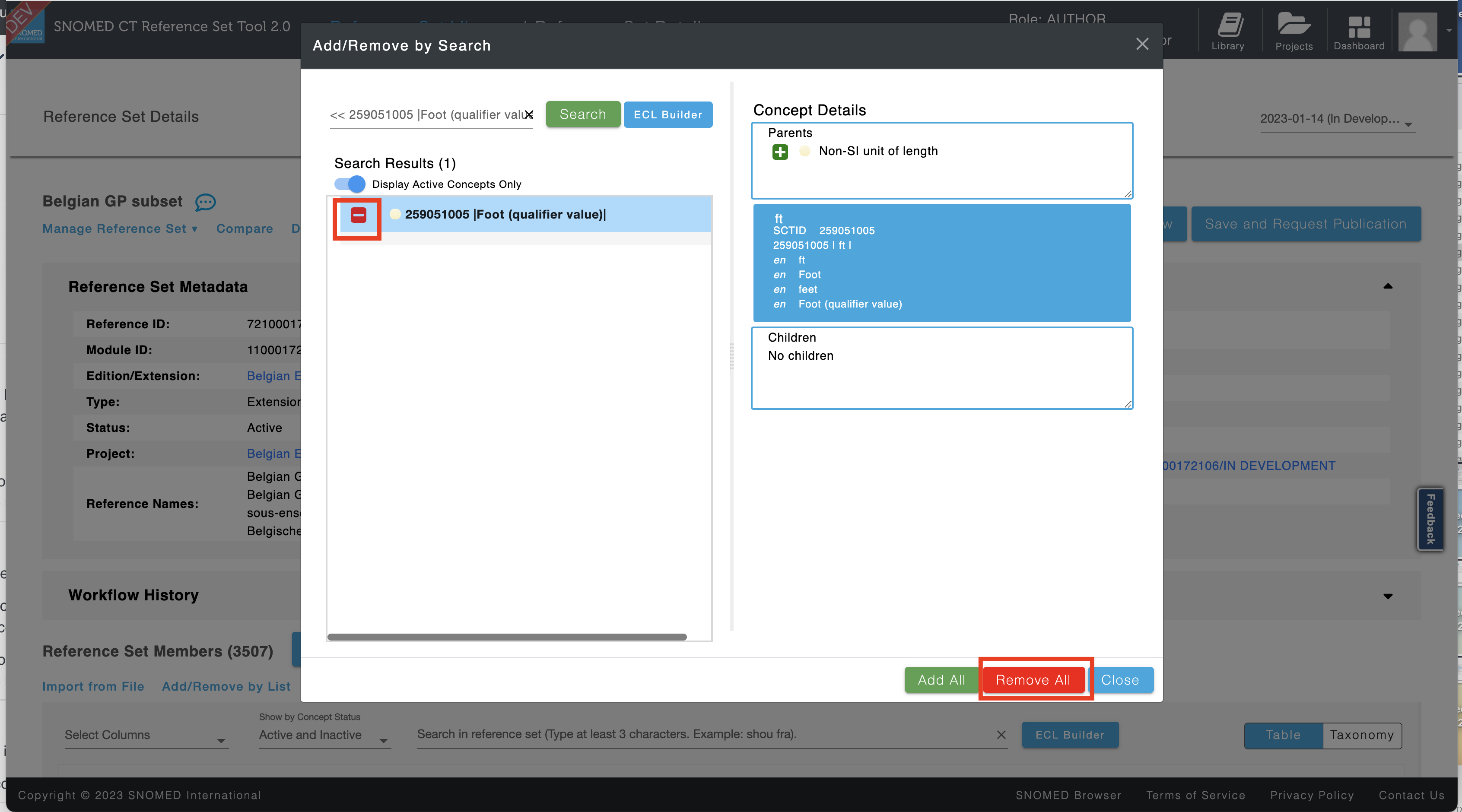Click the vertical panel divider handle

[731, 356]
